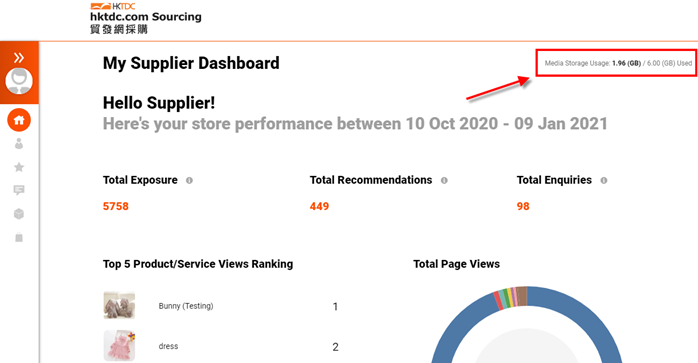The image size is (698, 363).
Task: Open the chat messages sidebar icon
Action: pos(19,190)
